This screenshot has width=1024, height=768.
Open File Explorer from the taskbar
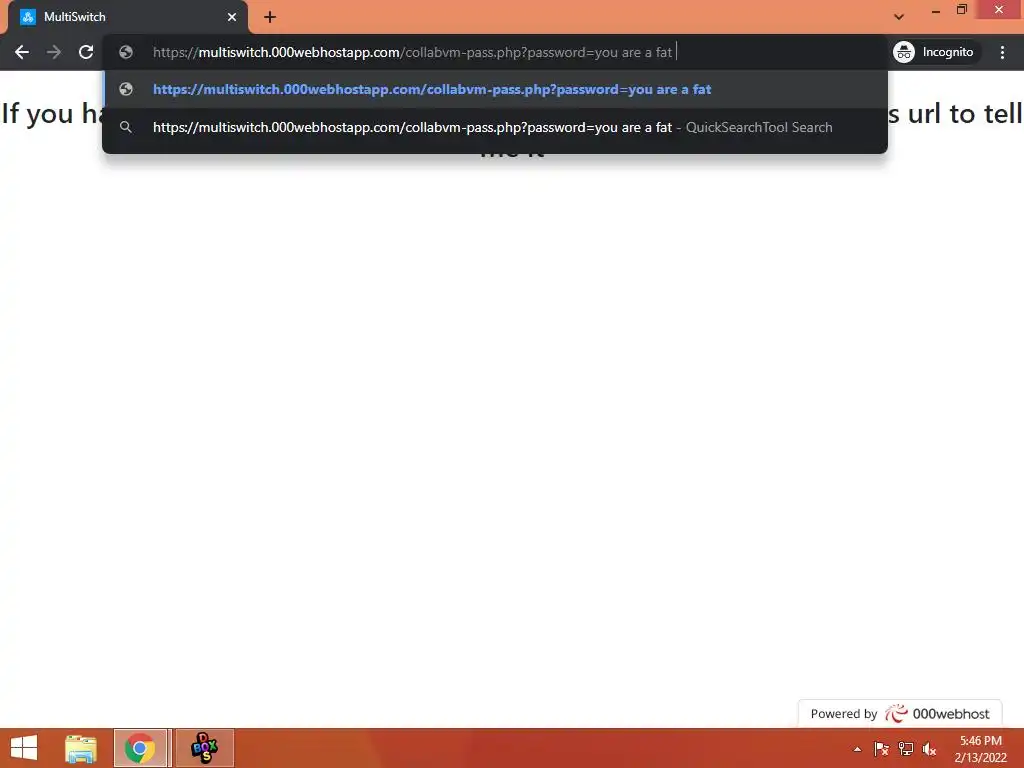(x=81, y=748)
